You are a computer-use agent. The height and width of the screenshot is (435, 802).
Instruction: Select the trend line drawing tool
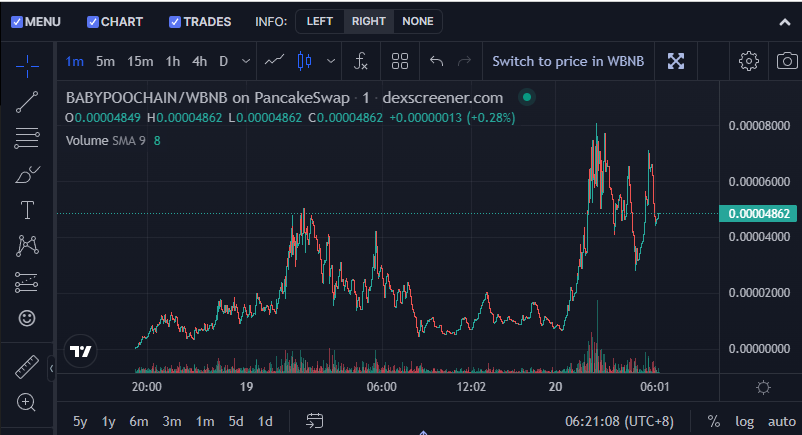coord(27,102)
